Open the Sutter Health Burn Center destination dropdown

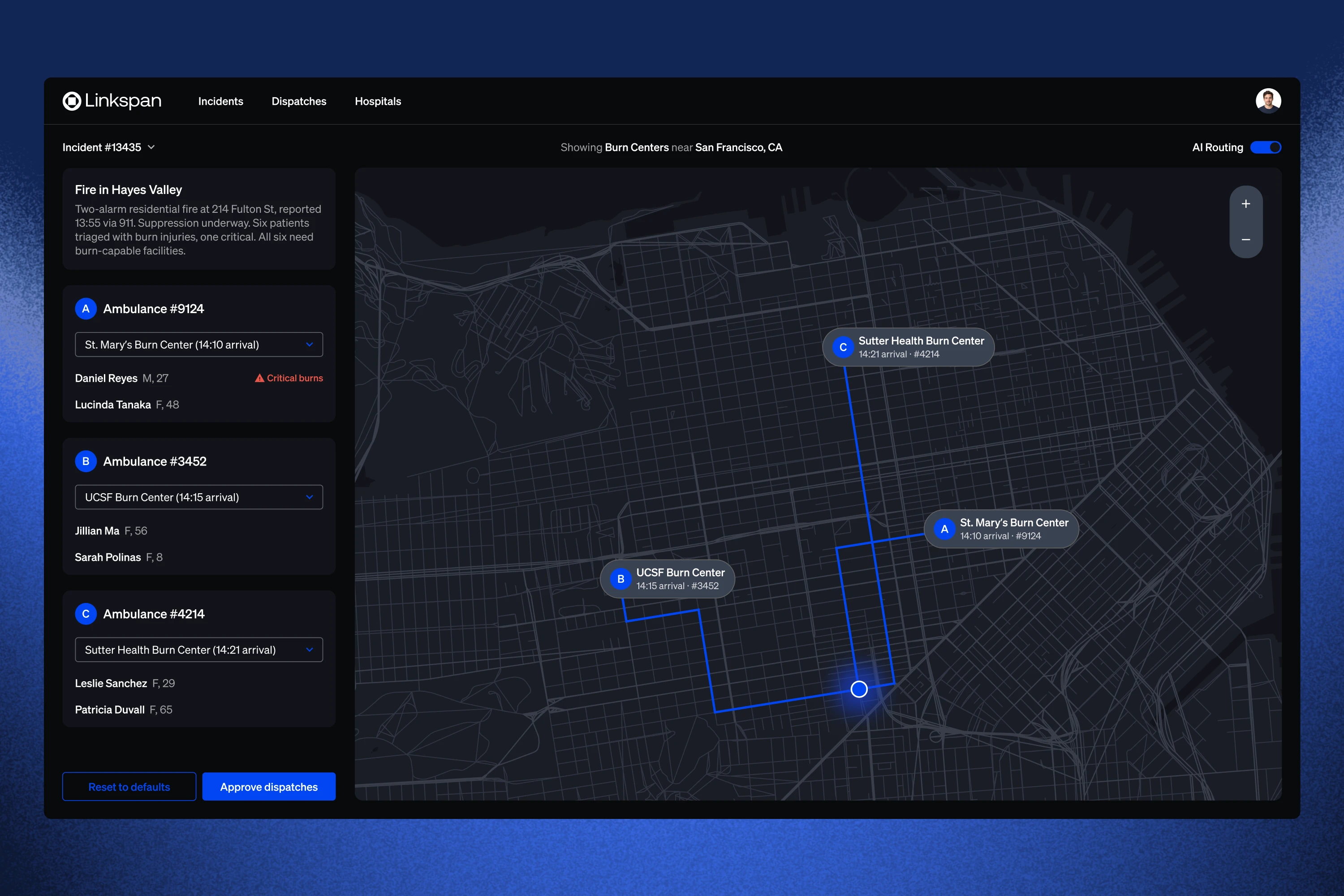[x=199, y=650]
